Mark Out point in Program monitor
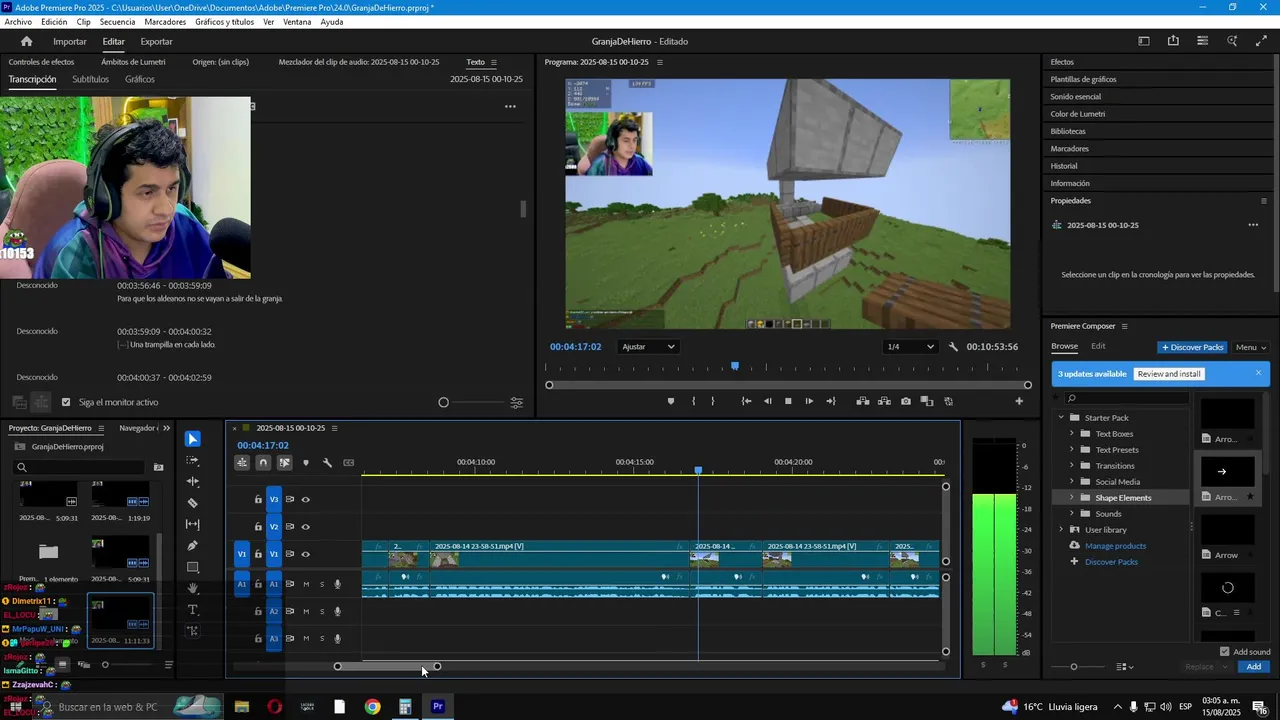Screen dimensions: 1280x720 pyautogui.click(x=712, y=401)
